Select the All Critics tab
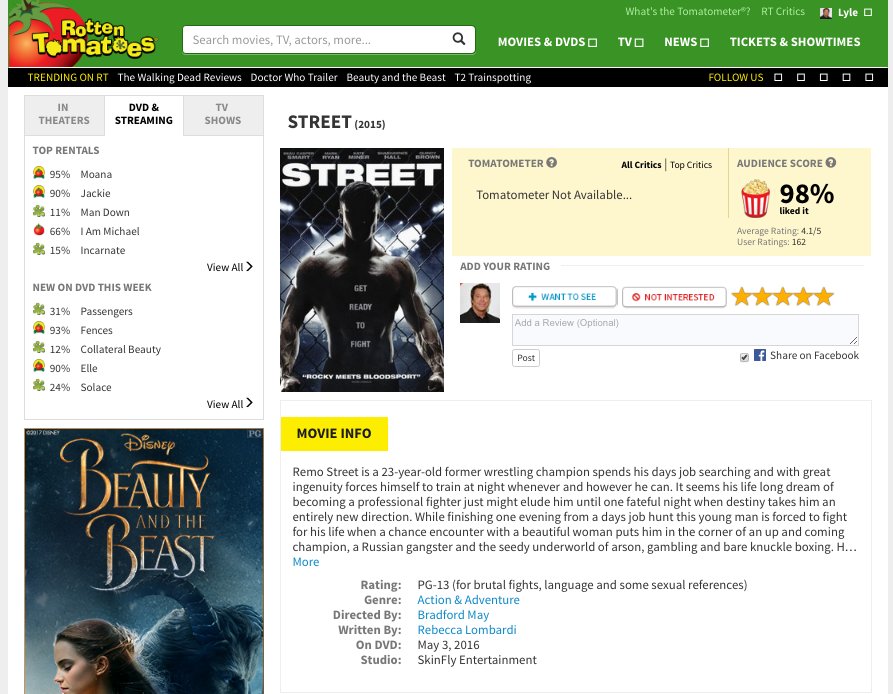The height and width of the screenshot is (694, 893). pos(641,165)
